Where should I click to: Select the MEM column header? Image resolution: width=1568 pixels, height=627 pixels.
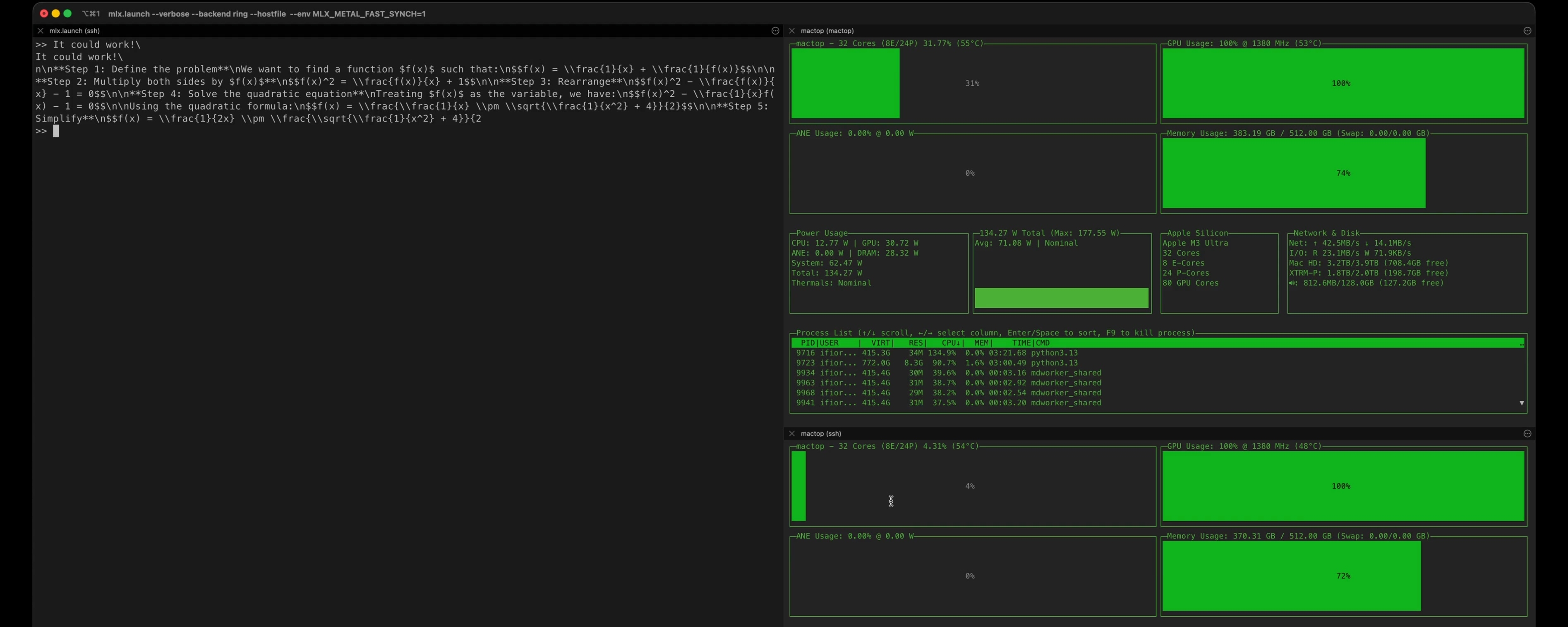point(981,343)
